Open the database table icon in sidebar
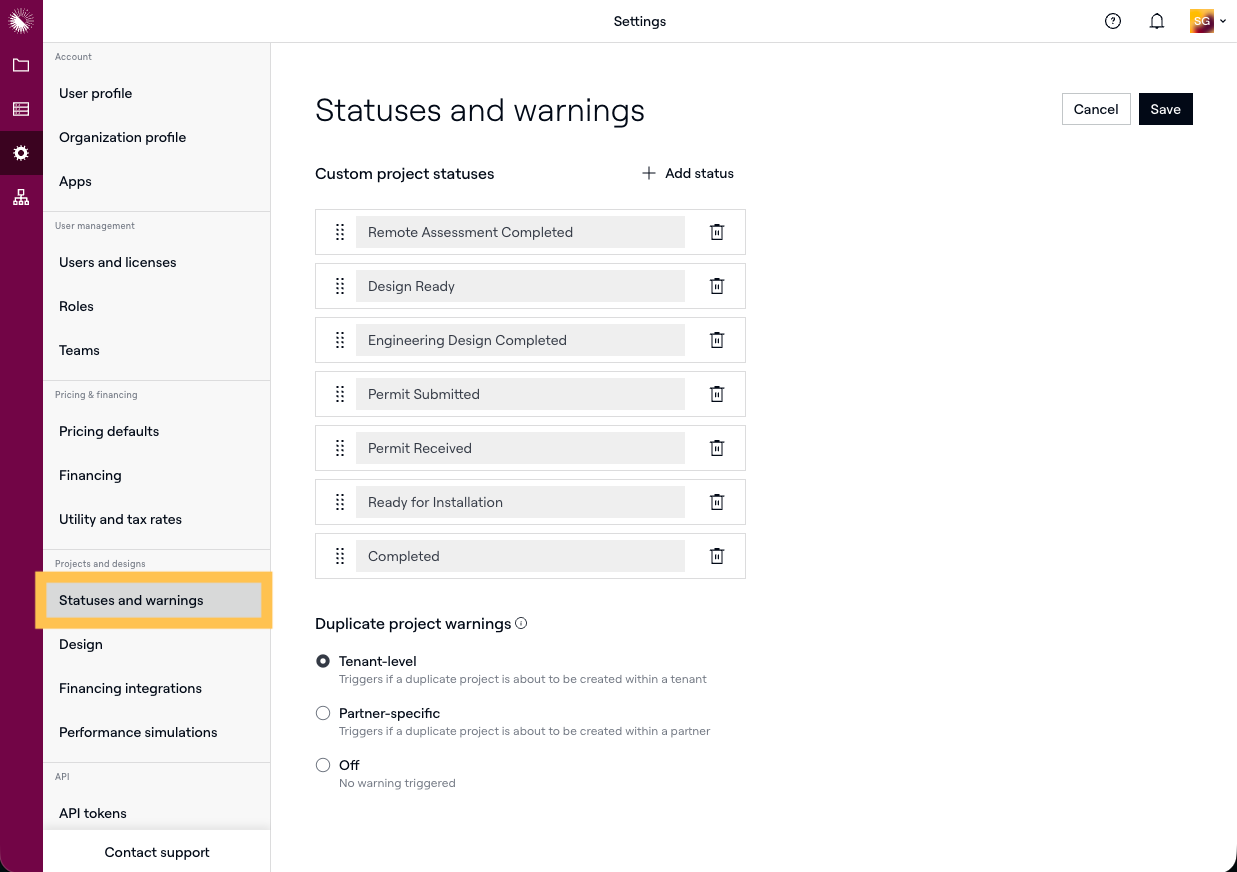The width and height of the screenshot is (1237, 872). pos(21,109)
